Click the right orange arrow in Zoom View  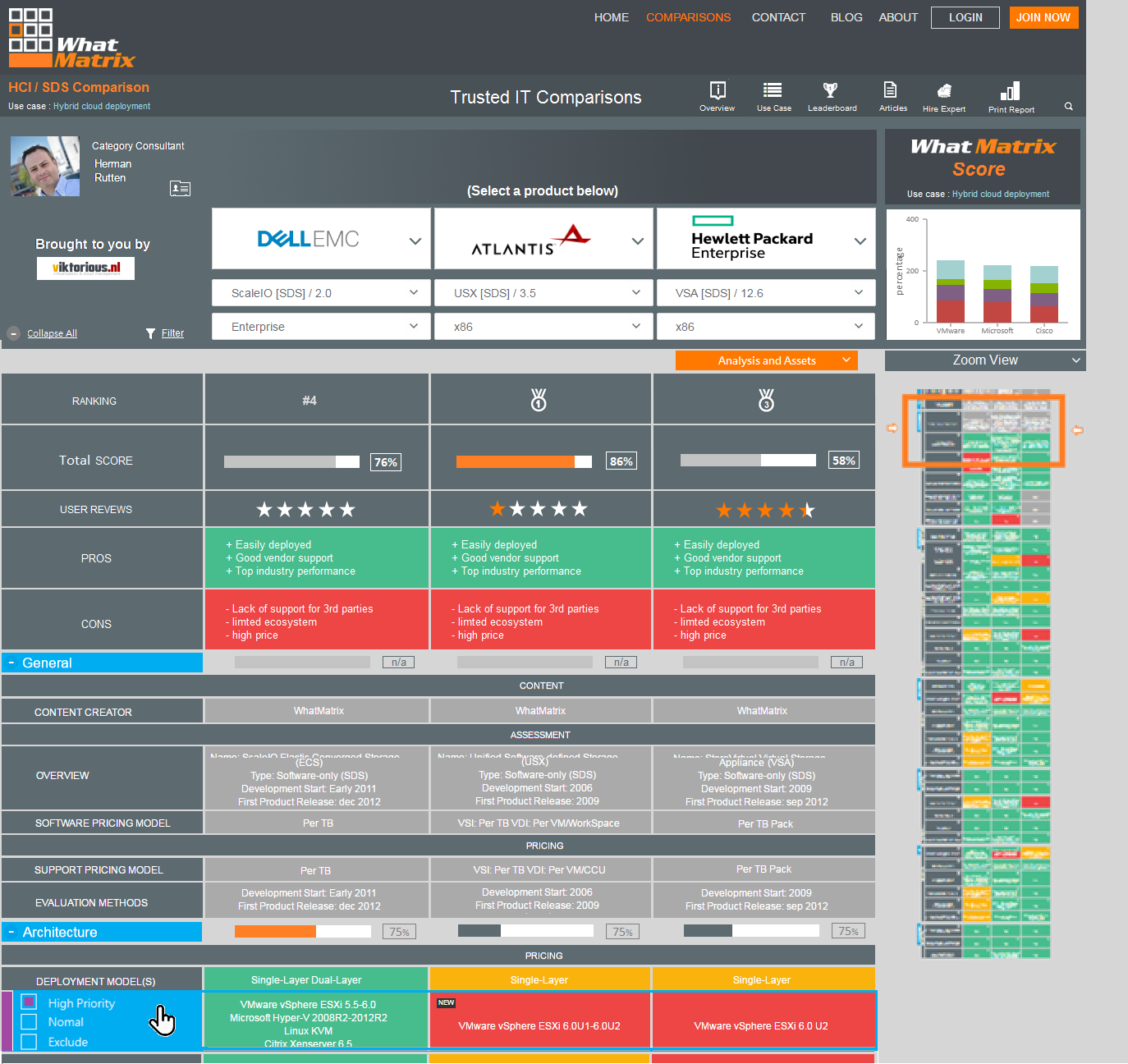pos(1078,429)
